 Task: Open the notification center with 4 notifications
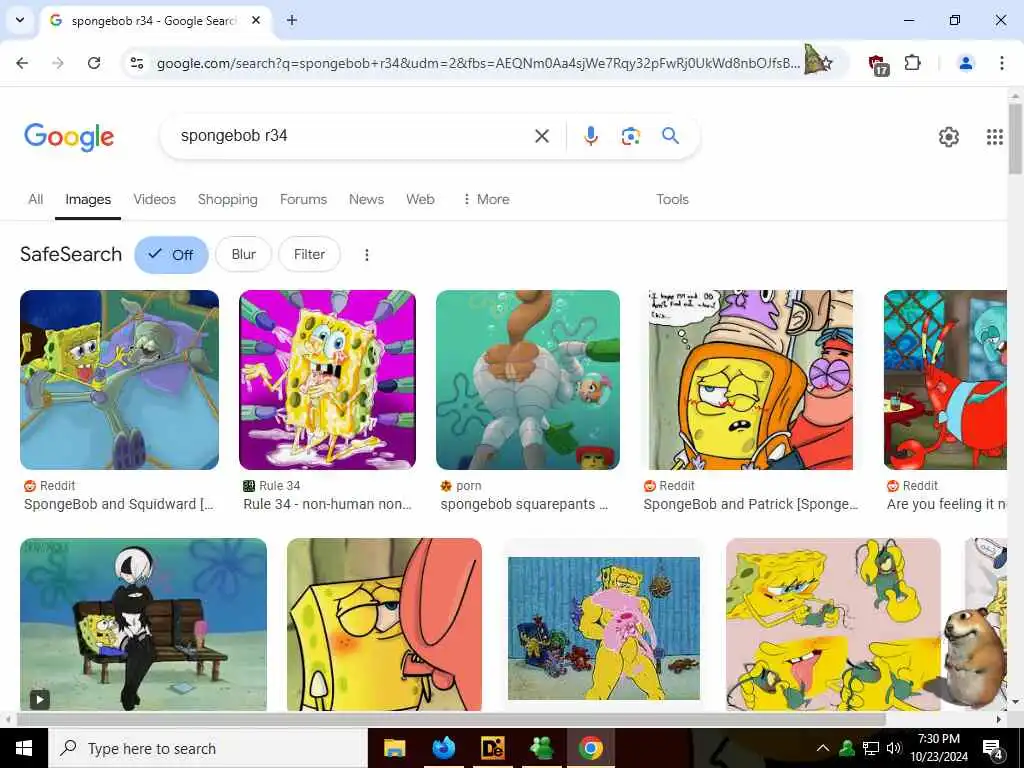coord(993,749)
